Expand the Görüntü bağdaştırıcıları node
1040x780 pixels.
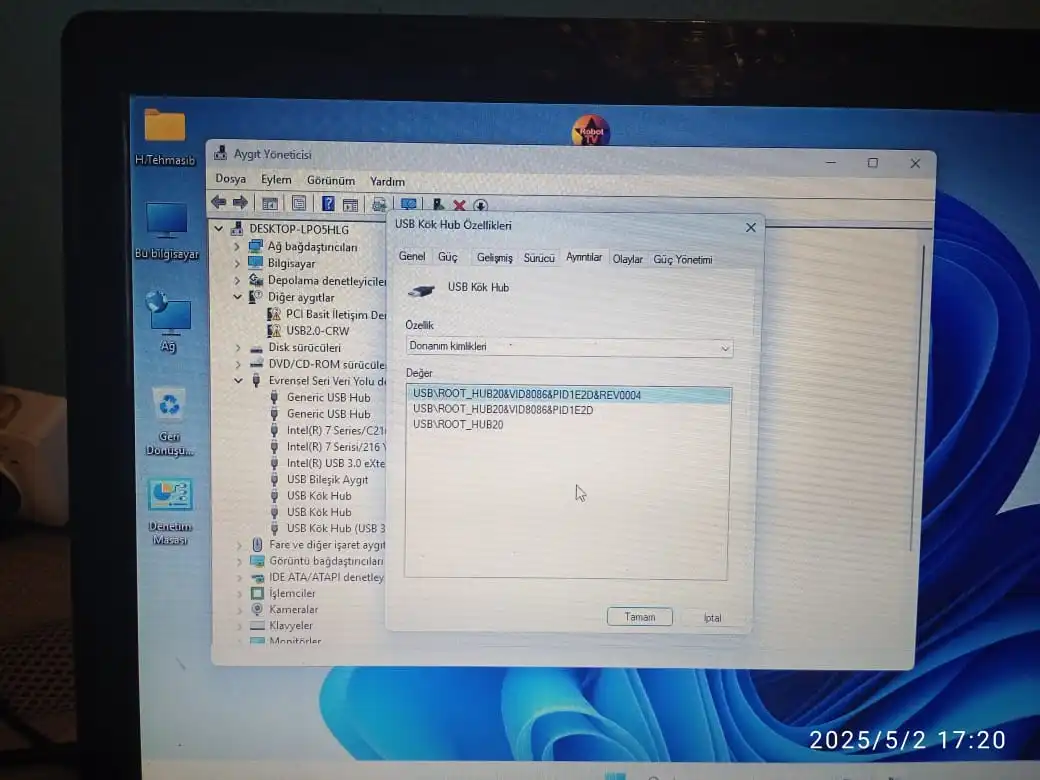[239, 561]
